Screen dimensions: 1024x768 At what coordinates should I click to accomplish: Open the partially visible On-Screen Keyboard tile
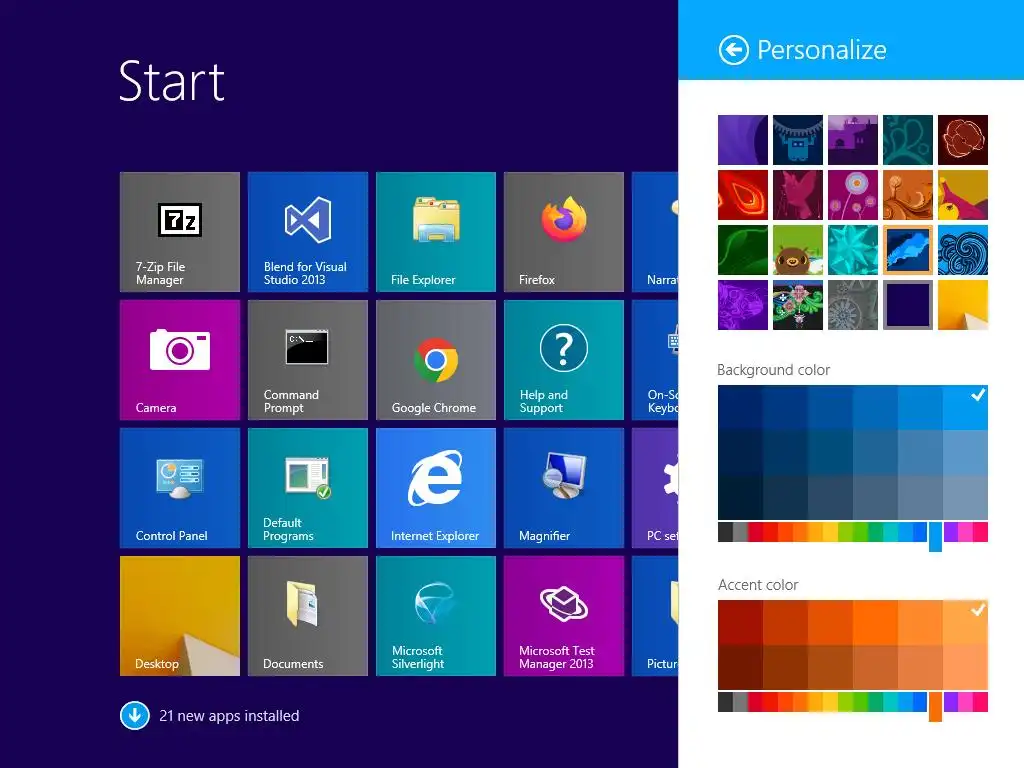[x=655, y=360]
